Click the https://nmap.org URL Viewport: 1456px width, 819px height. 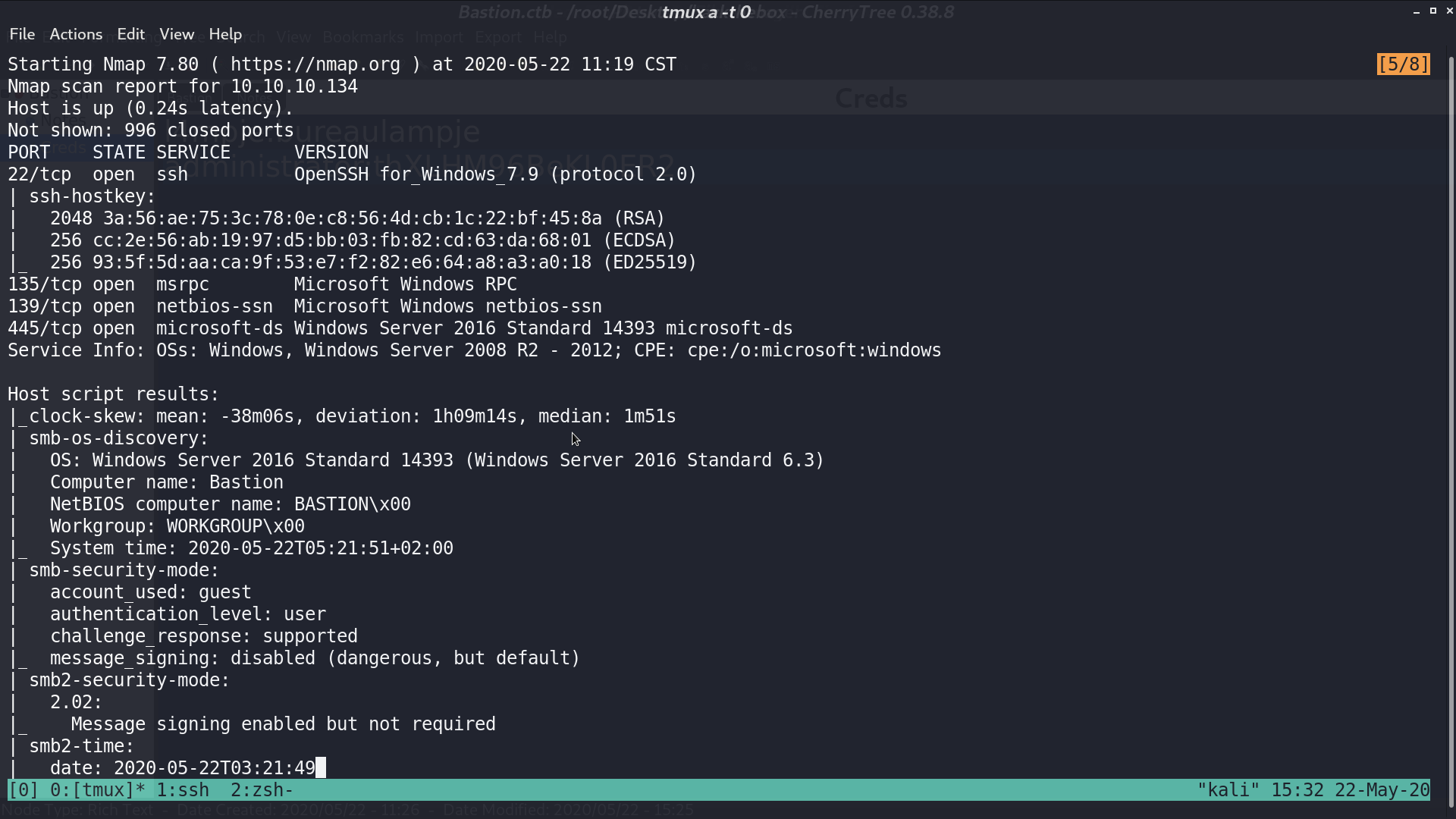pyautogui.click(x=315, y=64)
